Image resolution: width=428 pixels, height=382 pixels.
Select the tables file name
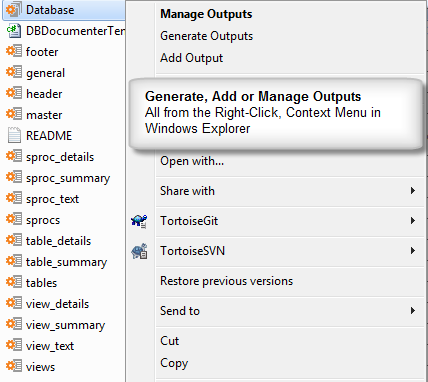click(x=41, y=283)
